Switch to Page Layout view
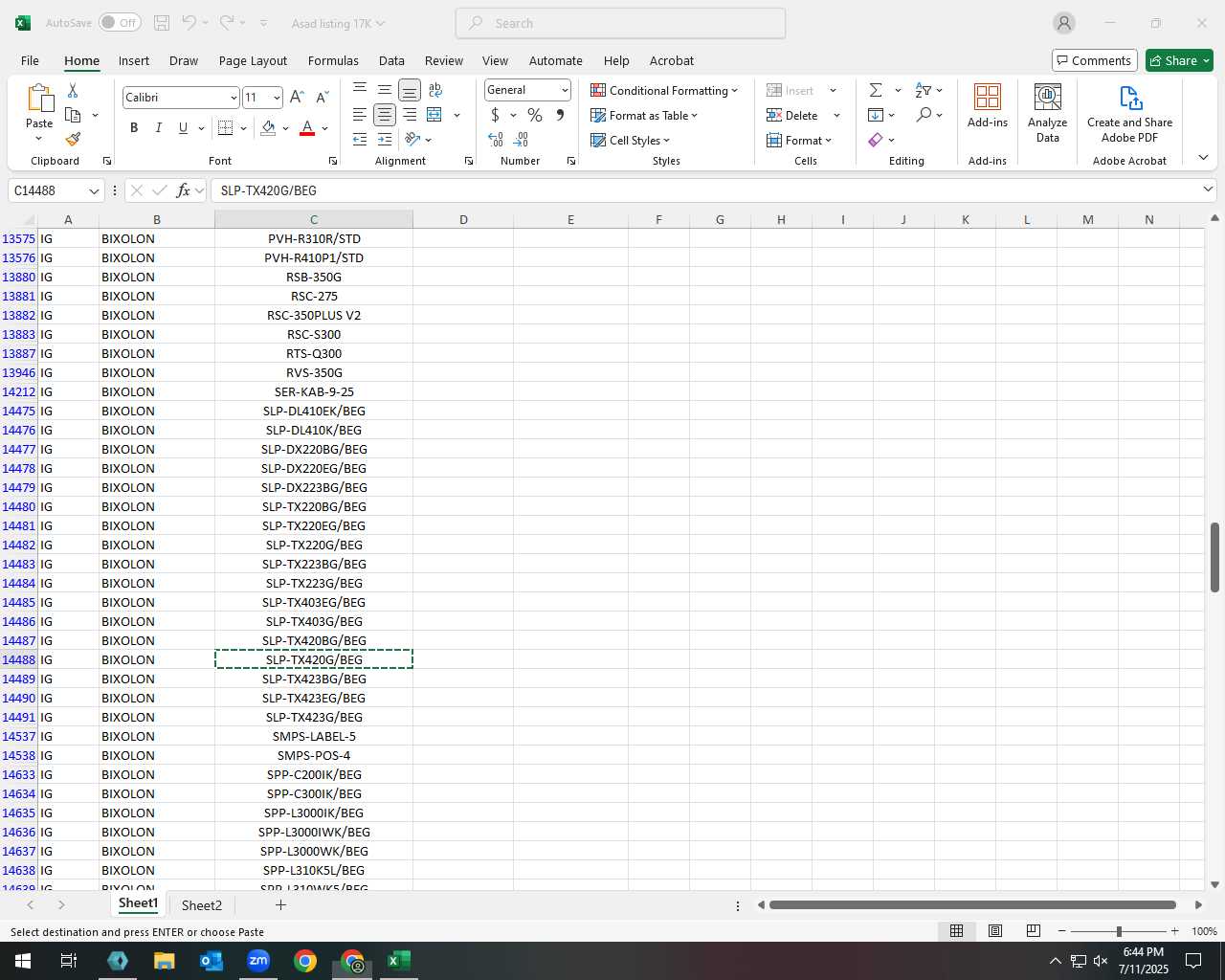The image size is (1225, 980). (995, 930)
